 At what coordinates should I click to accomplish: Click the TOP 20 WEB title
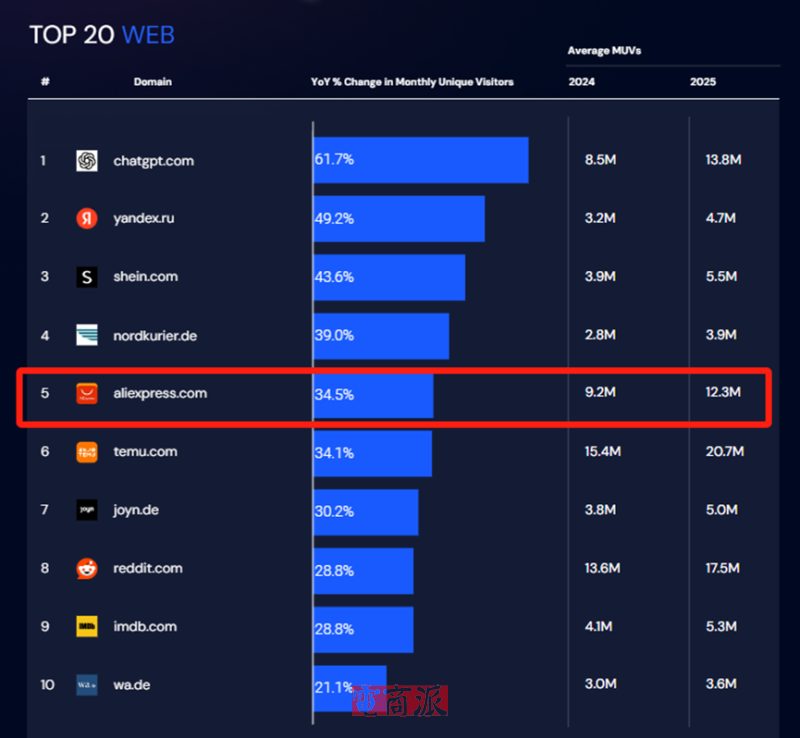[102, 35]
